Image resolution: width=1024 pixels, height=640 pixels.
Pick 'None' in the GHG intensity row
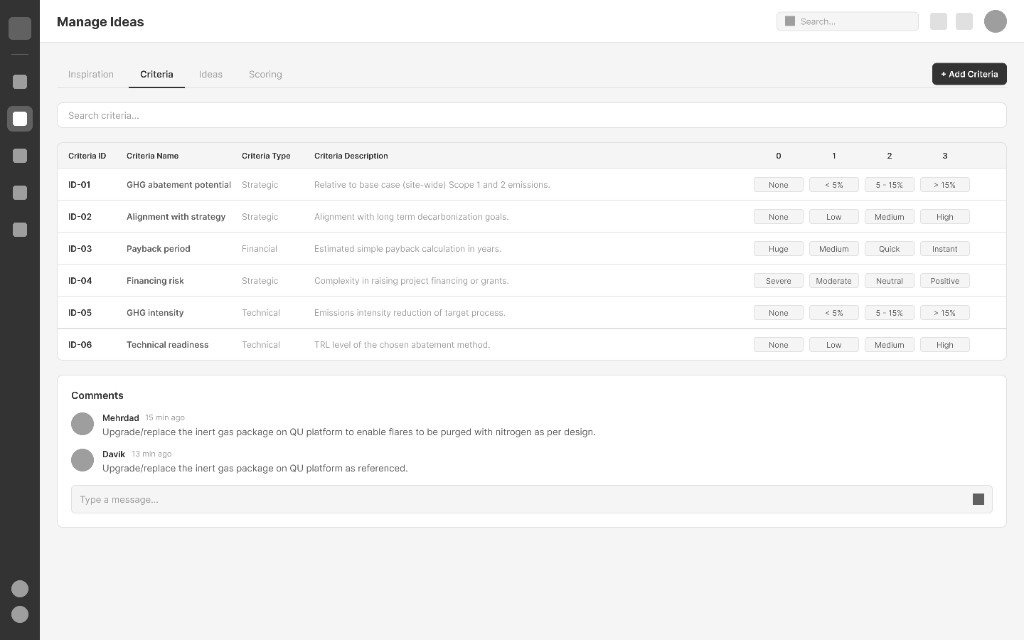click(x=778, y=313)
